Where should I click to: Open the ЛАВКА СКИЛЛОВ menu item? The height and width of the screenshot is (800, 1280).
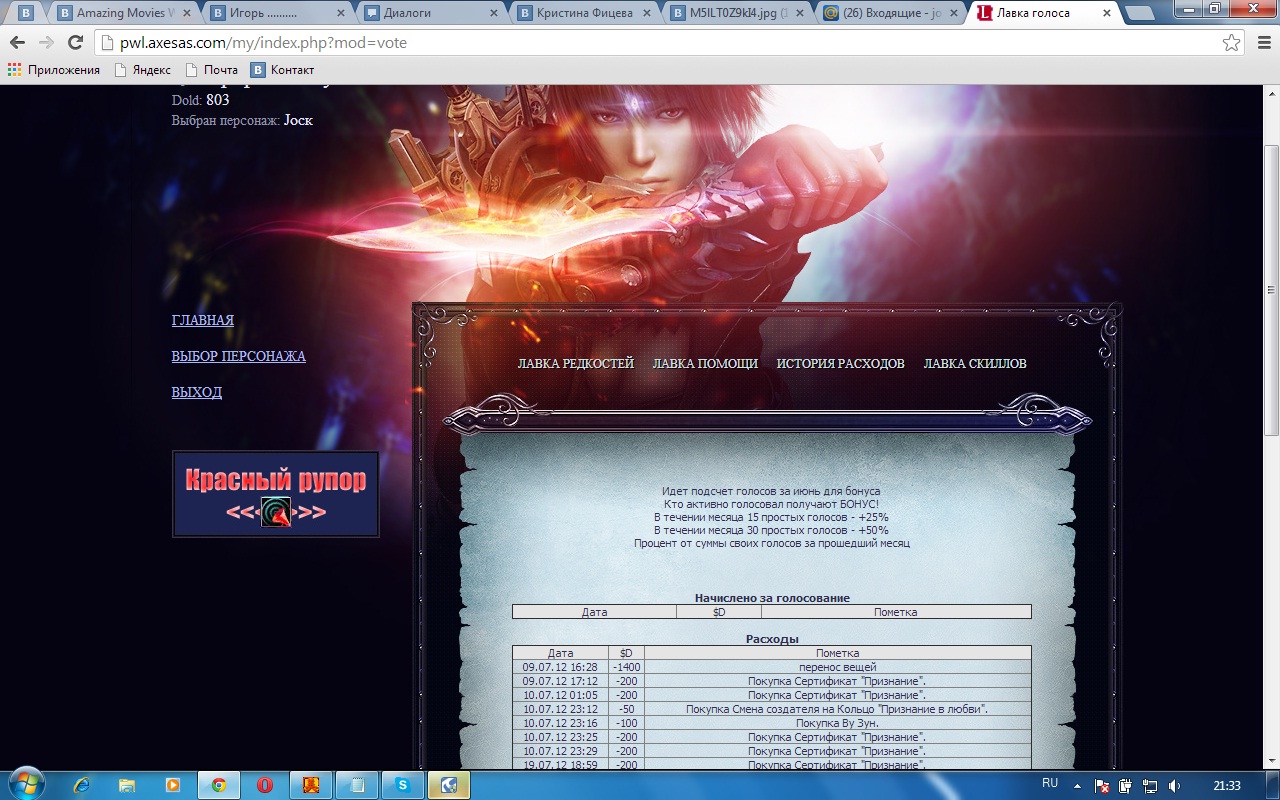tap(975, 364)
